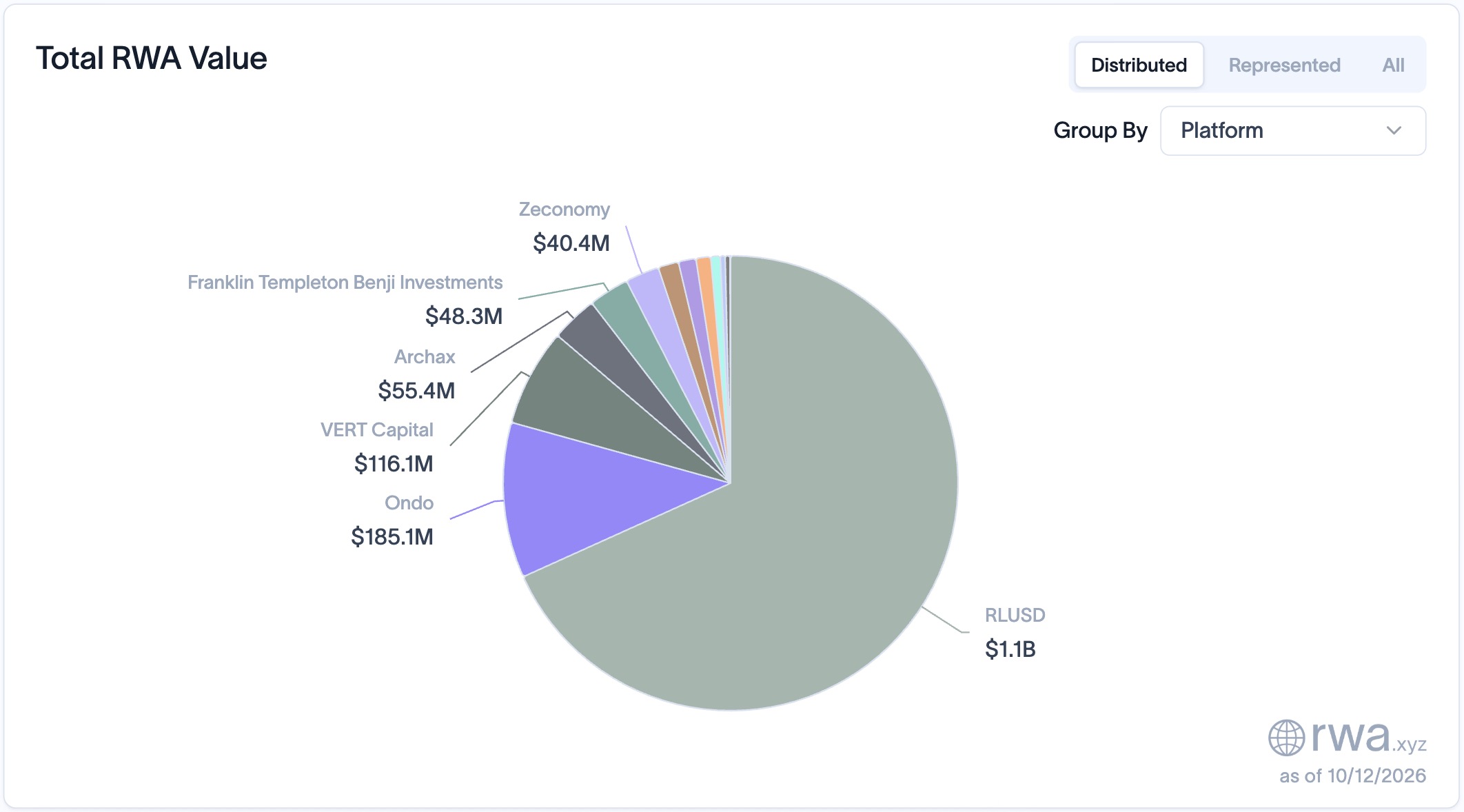Click the VERT Capital label
Screen dimensions: 1464x812
pos(376,429)
